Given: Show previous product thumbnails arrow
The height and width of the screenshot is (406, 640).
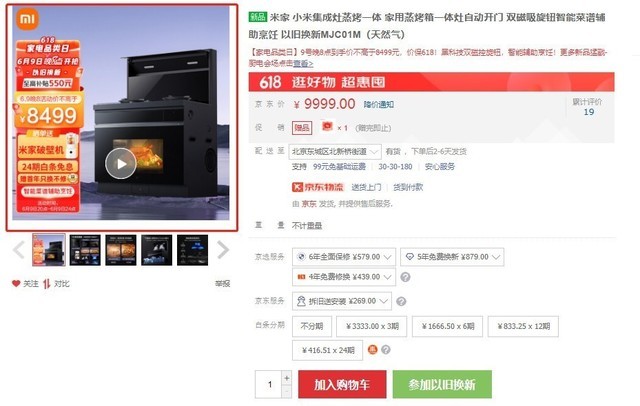Looking at the screenshot, I should point(19,250).
